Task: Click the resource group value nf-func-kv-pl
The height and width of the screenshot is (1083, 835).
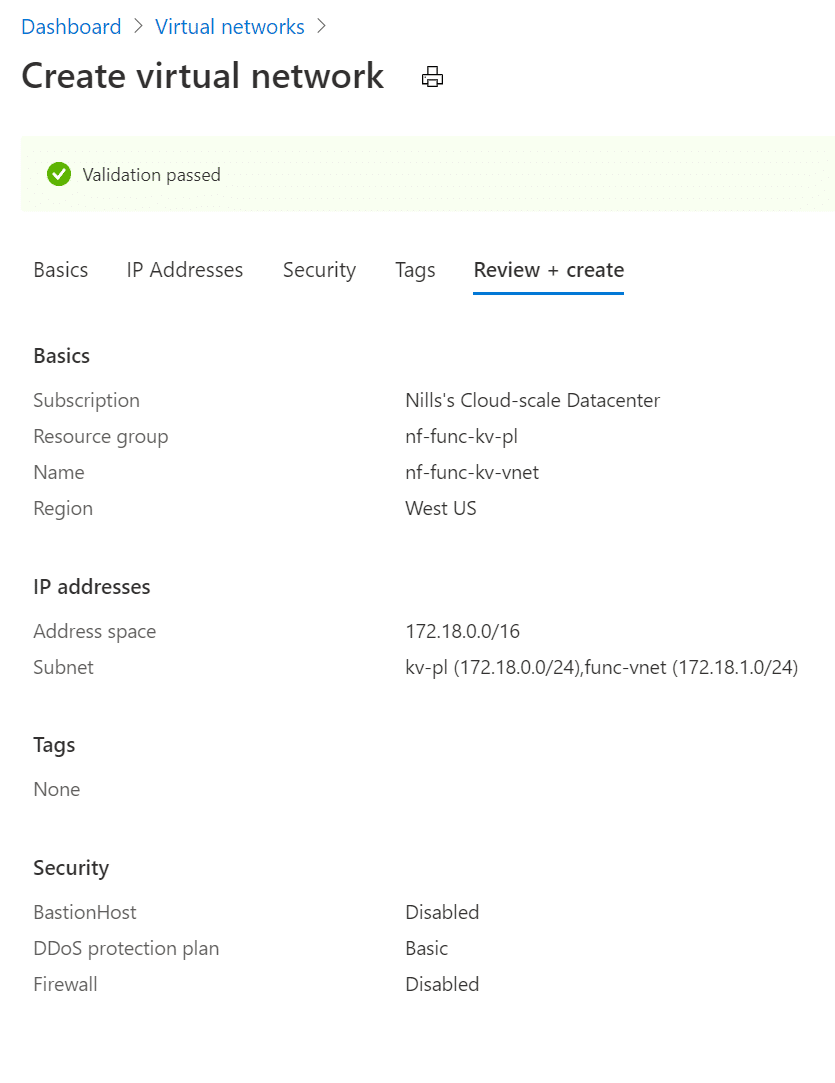Action: tap(461, 437)
